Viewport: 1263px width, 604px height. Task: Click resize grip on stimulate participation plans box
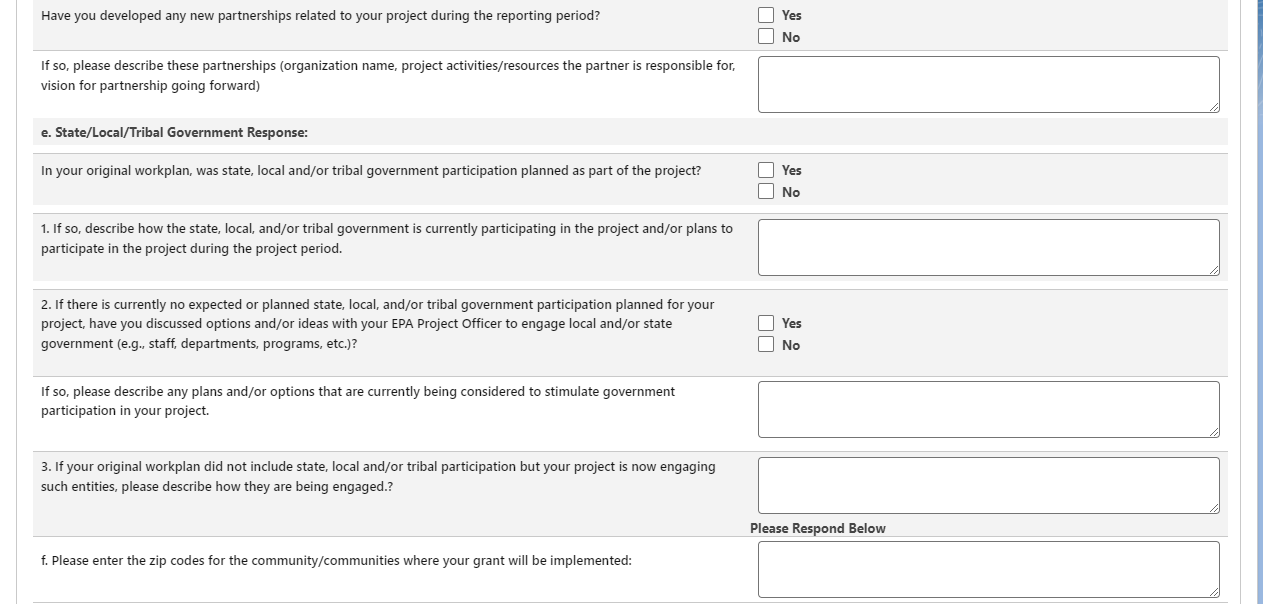(1214, 432)
